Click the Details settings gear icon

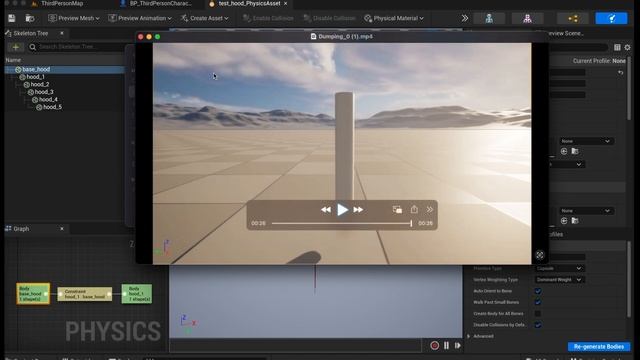point(627,47)
